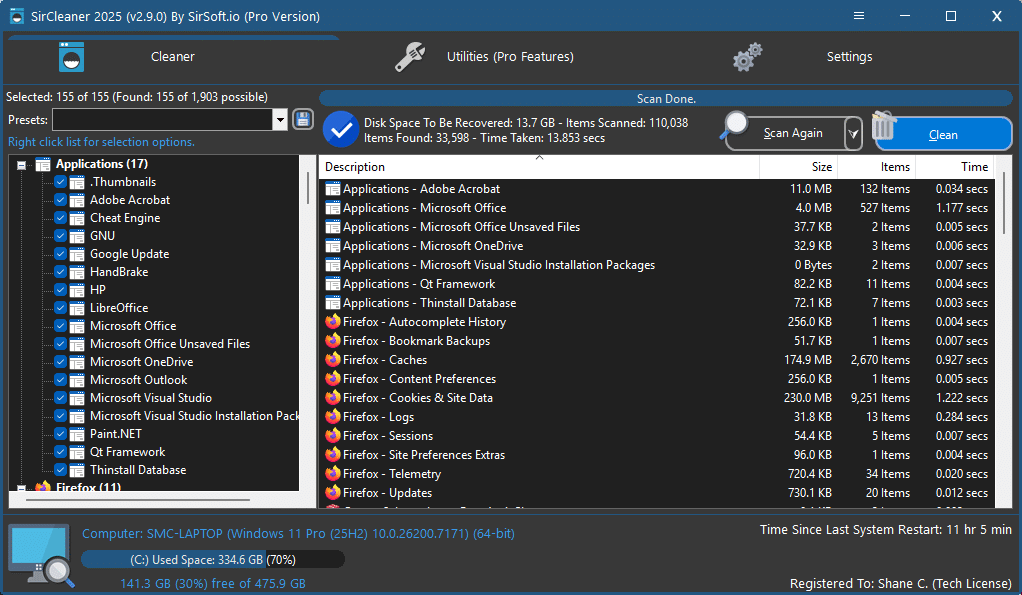Click the blue checkmark scan status icon
Viewport: 1022px width, 595px height.
pos(341,130)
